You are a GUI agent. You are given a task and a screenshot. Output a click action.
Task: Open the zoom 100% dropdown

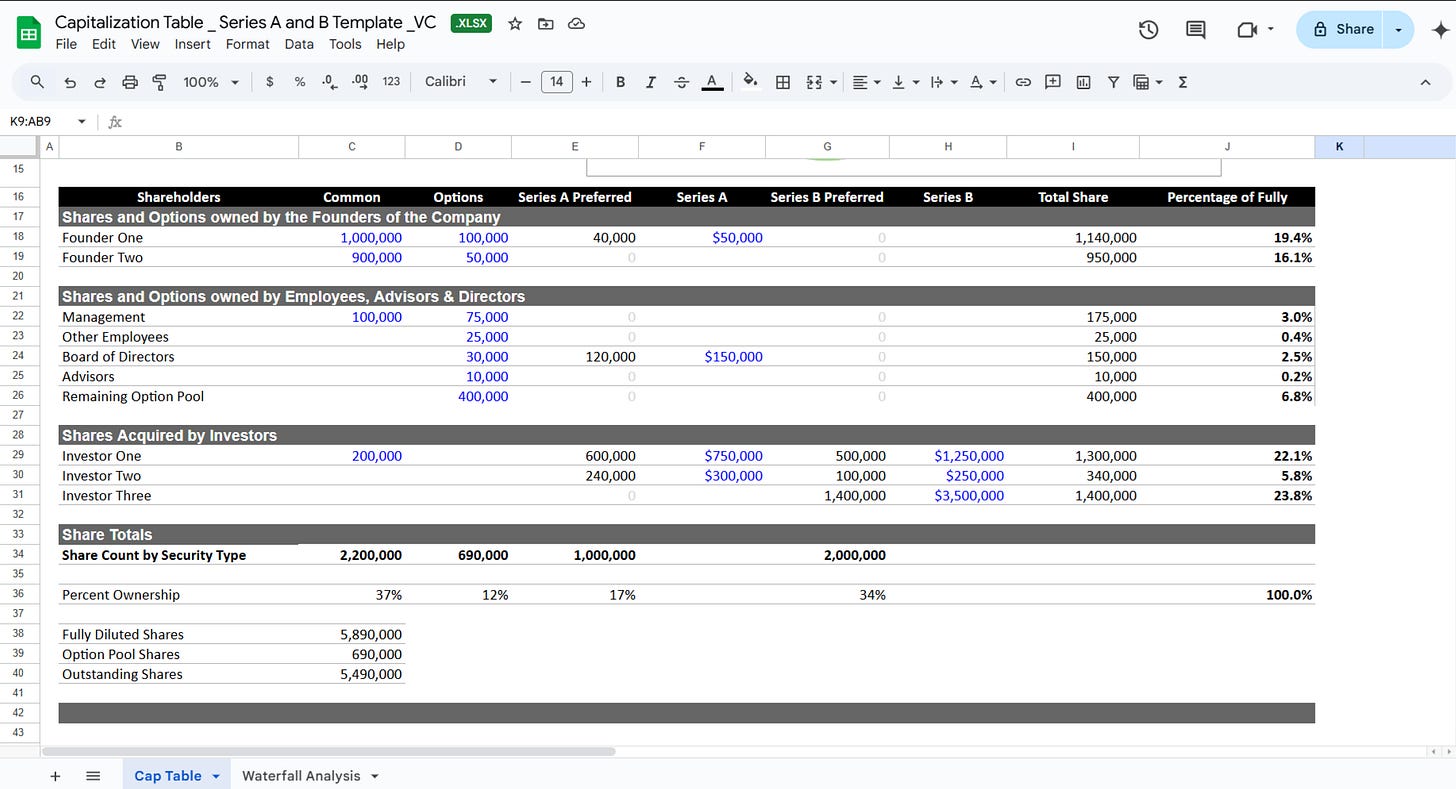[x=211, y=82]
